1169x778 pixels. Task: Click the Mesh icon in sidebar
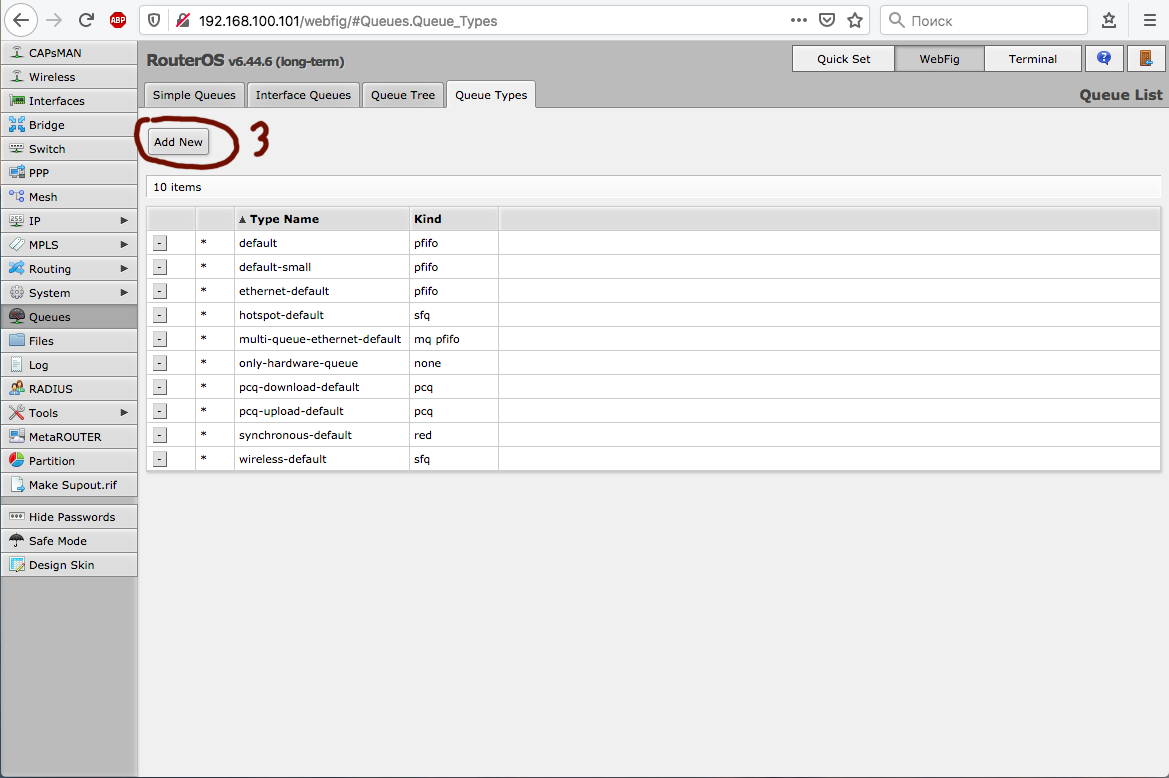(16, 197)
